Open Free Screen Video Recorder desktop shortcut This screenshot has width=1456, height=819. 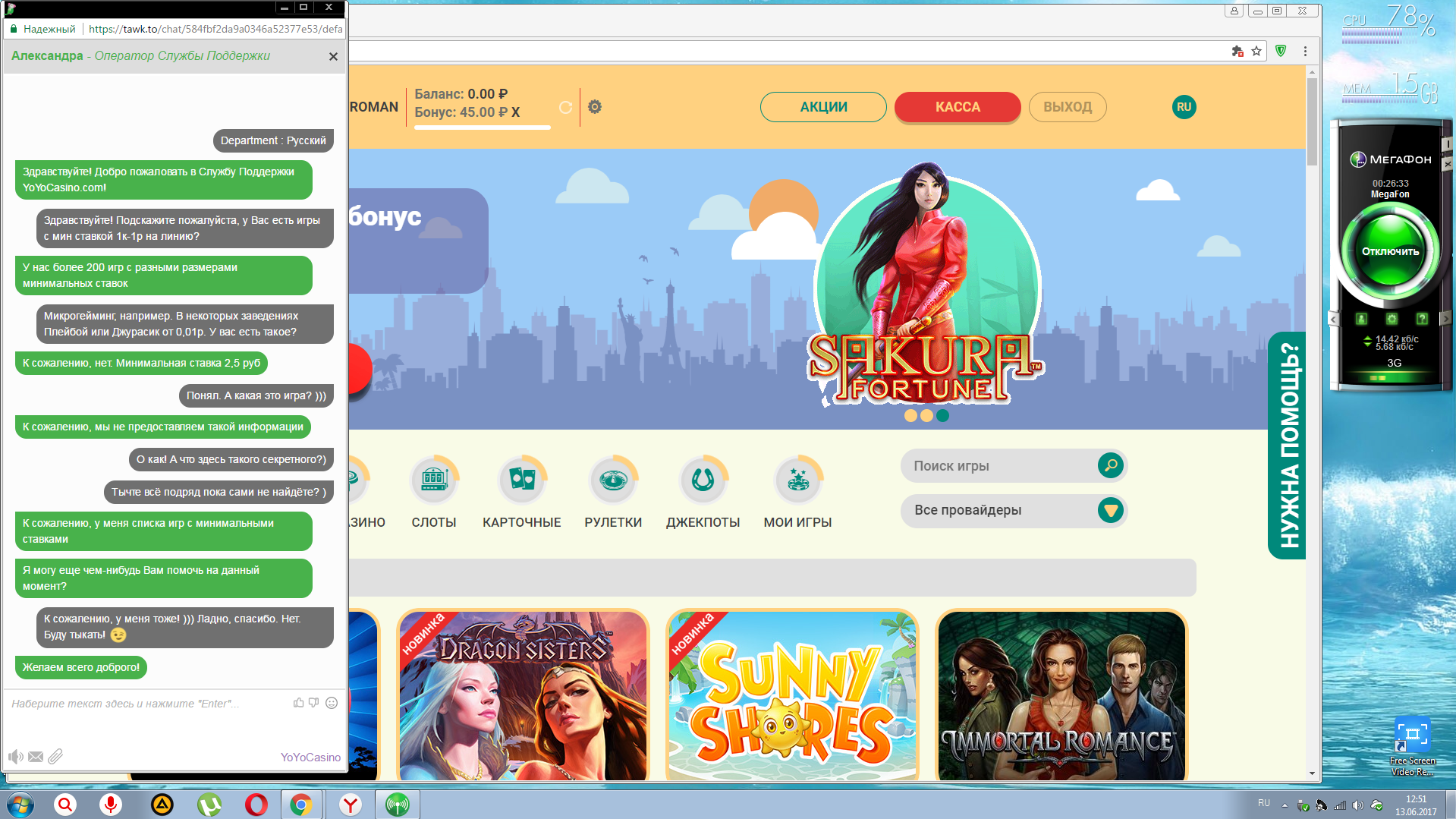[x=1413, y=747]
